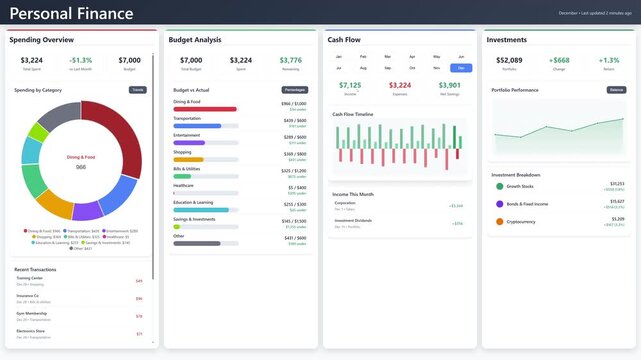Click the highlighted Dec month tab
Screen dimensions: 641x360
pos(461,68)
